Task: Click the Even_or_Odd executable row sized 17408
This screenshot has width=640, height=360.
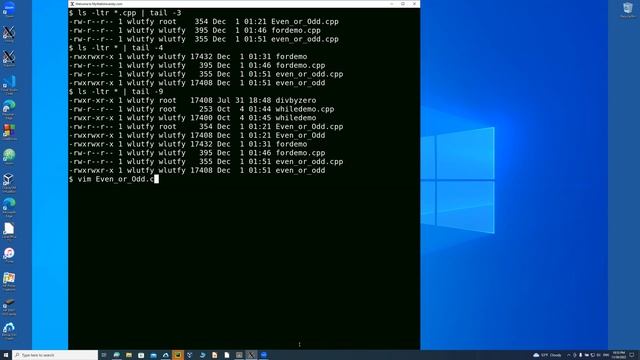Action: (x=197, y=136)
